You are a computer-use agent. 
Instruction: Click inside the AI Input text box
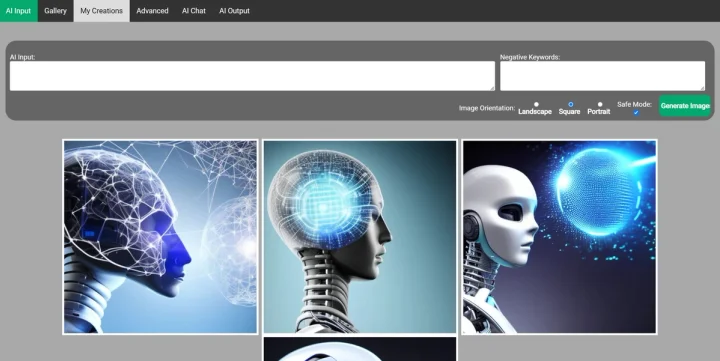[x=252, y=76]
